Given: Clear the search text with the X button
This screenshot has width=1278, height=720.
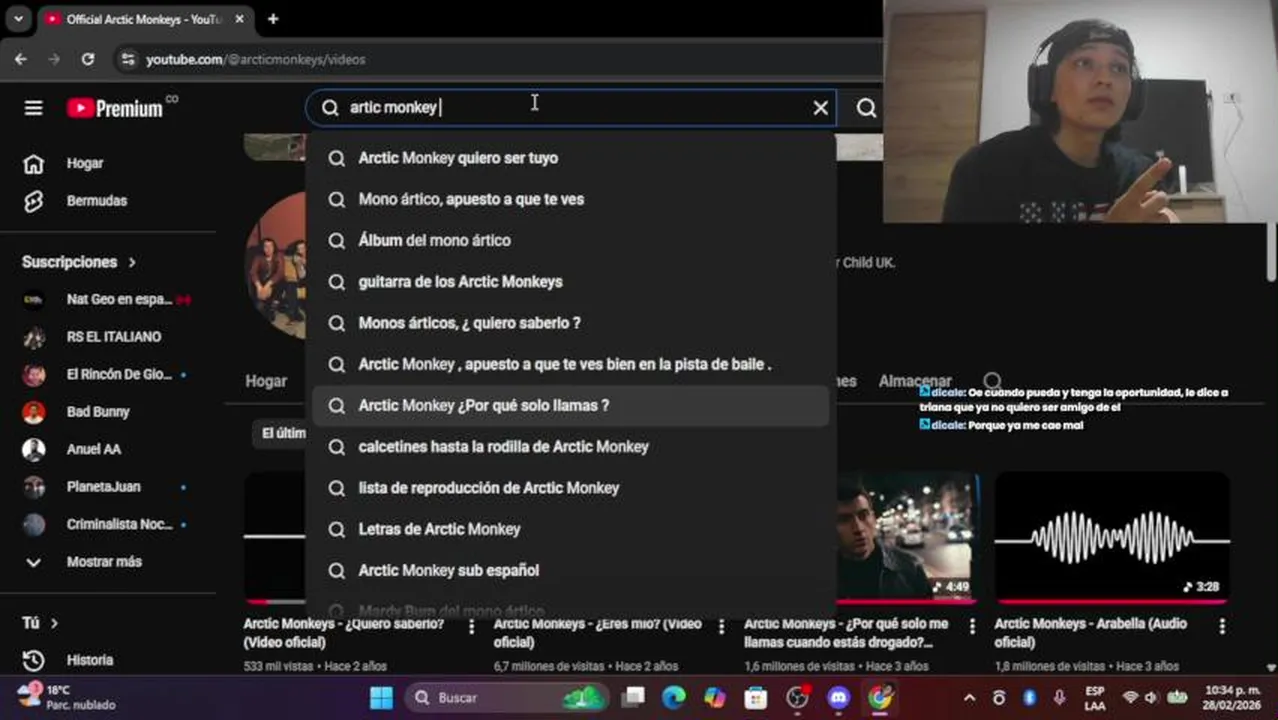Looking at the screenshot, I should click(x=820, y=107).
